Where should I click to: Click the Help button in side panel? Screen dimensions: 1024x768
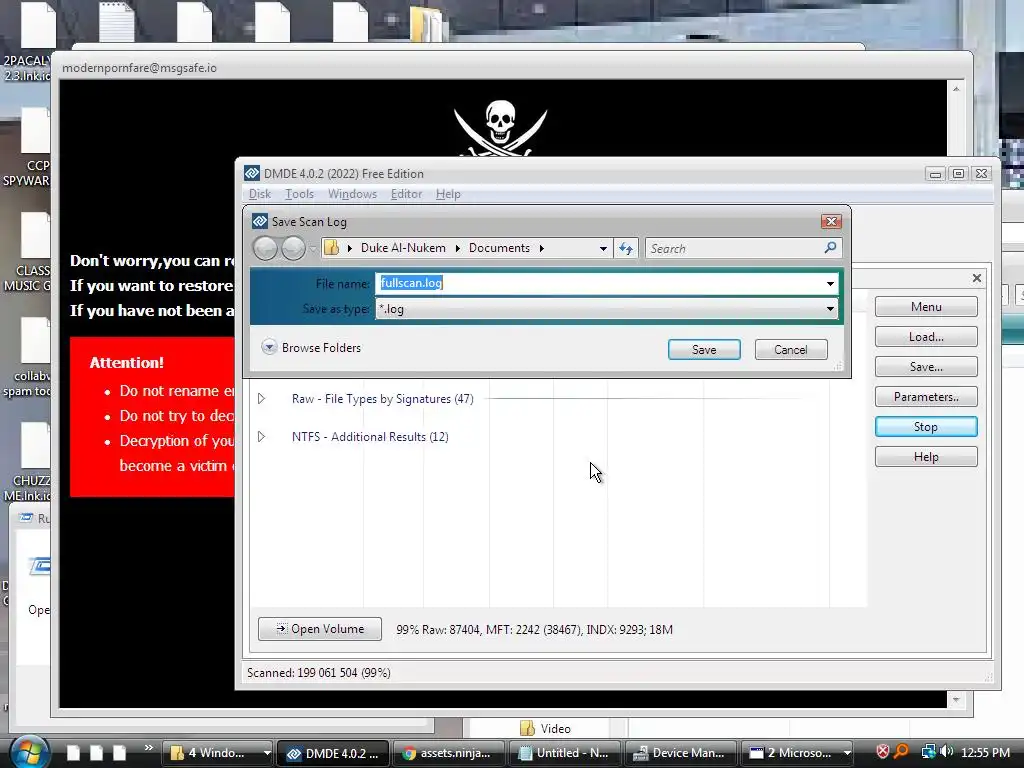tap(926, 456)
